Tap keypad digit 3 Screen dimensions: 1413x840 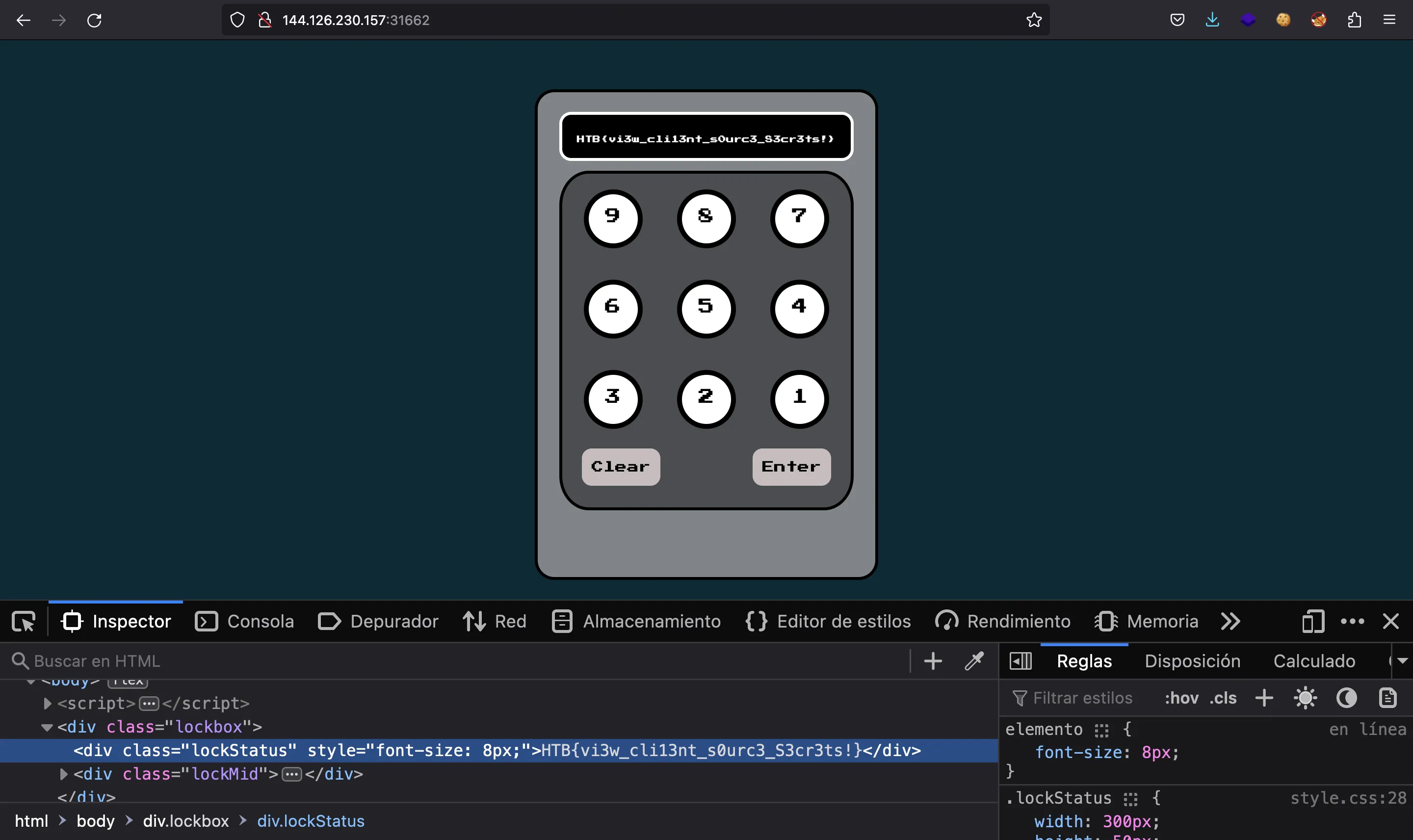tap(613, 399)
